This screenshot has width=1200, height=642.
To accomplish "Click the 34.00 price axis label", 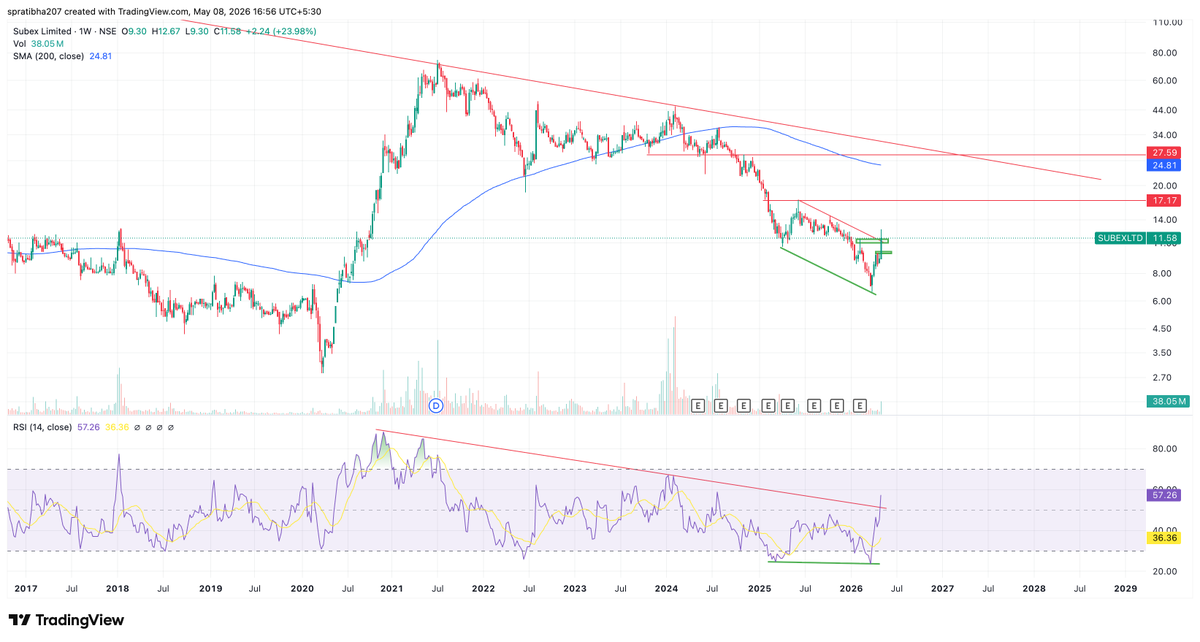I will coord(1165,135).
